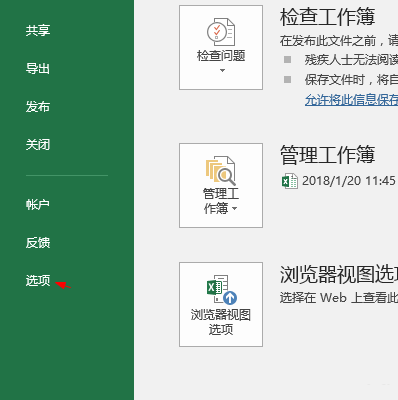Screen dimensions: 398x400
Task: Click the 检查问题 (Check for Issues) button
Action: click(221, 47)
